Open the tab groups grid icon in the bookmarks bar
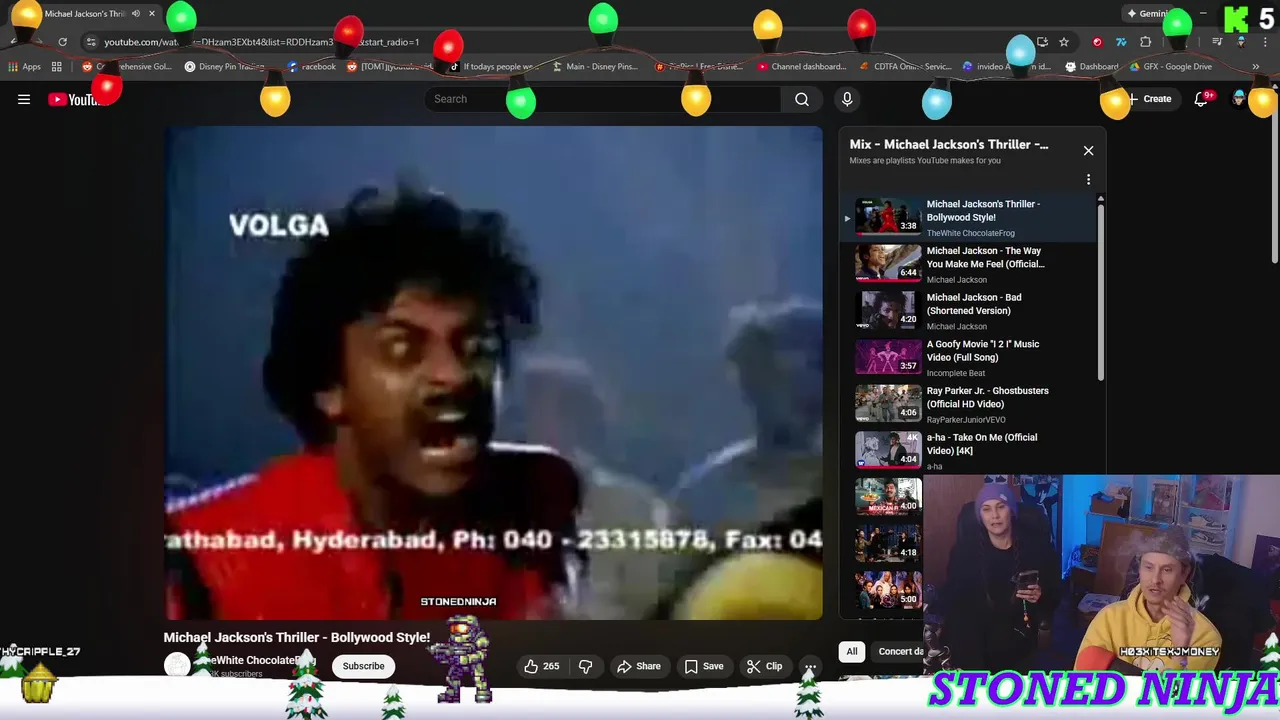1280x720 pixels. (57, 67)
